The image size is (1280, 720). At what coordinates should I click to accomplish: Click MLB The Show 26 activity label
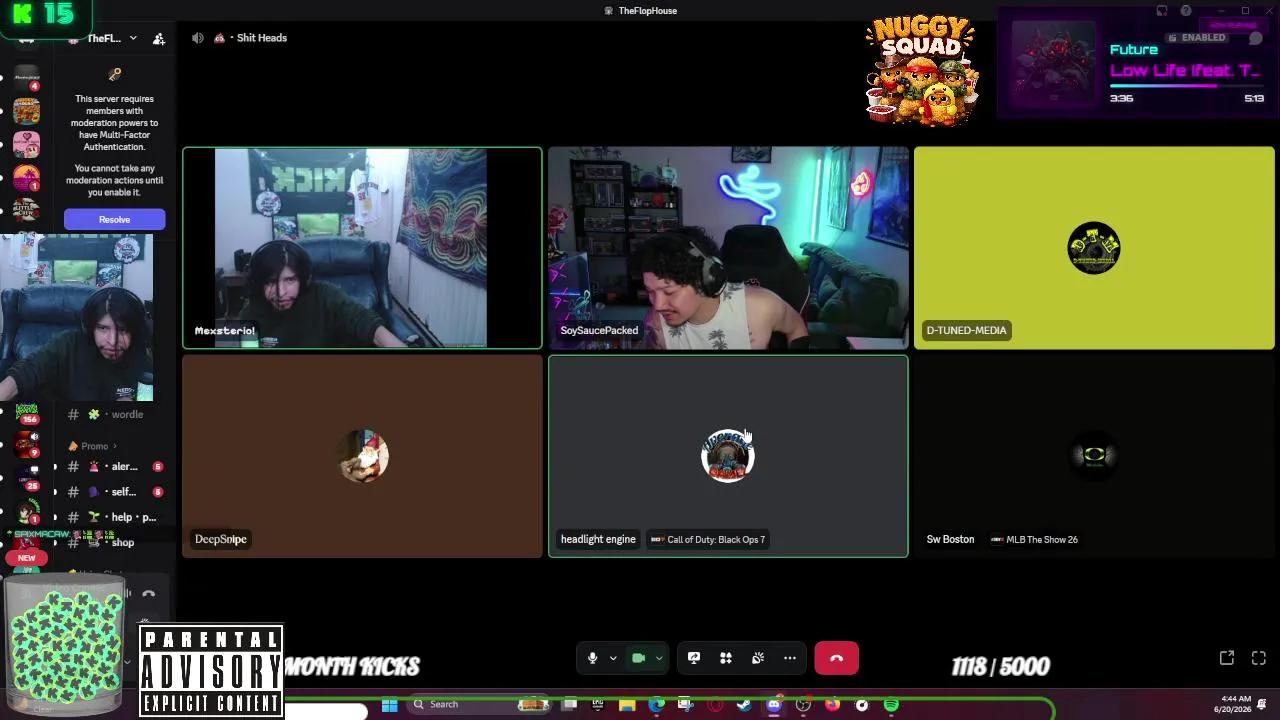coord(1034,539)
